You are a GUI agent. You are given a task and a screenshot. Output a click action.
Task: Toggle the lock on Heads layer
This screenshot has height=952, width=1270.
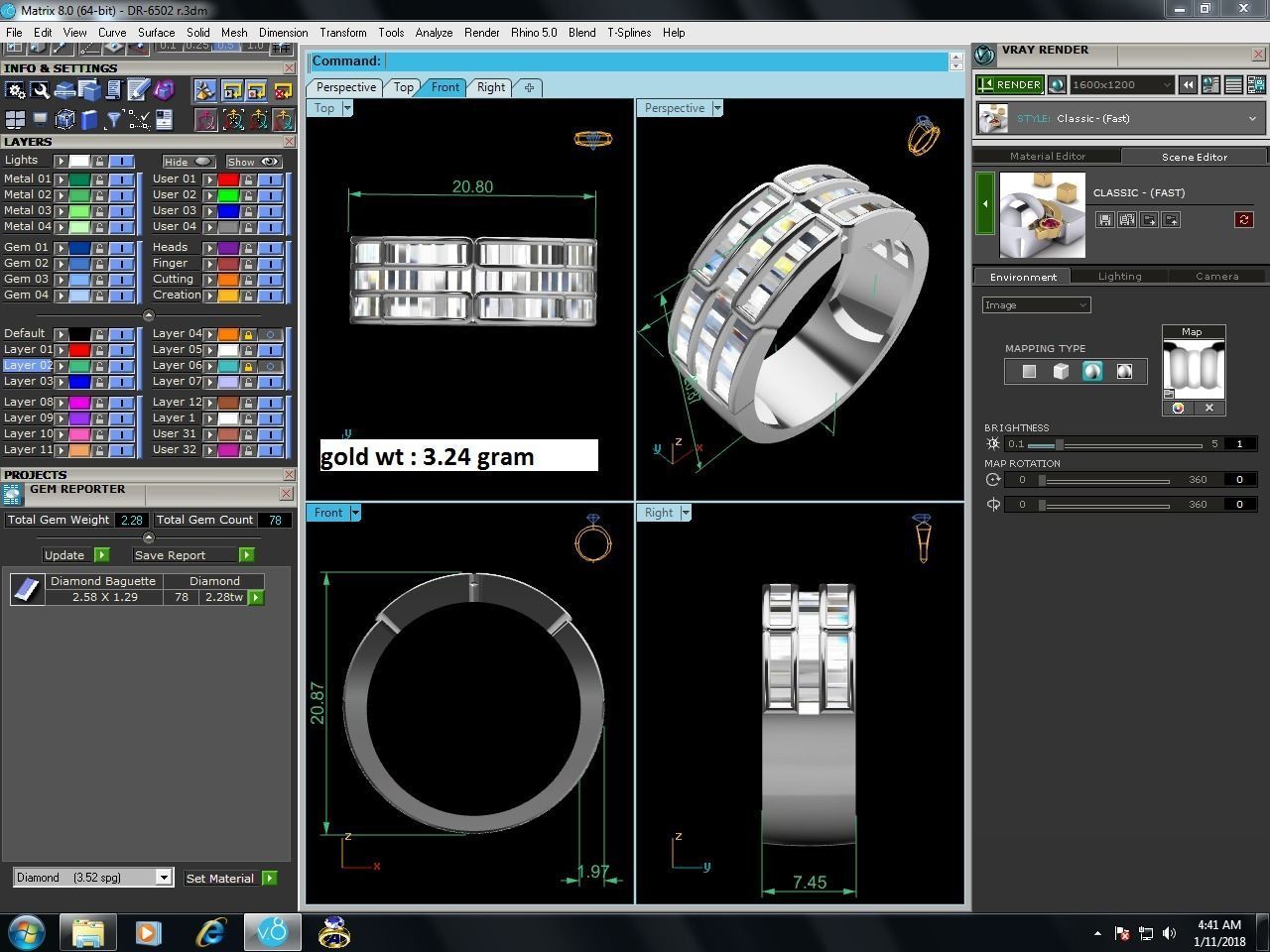(248, 248)
